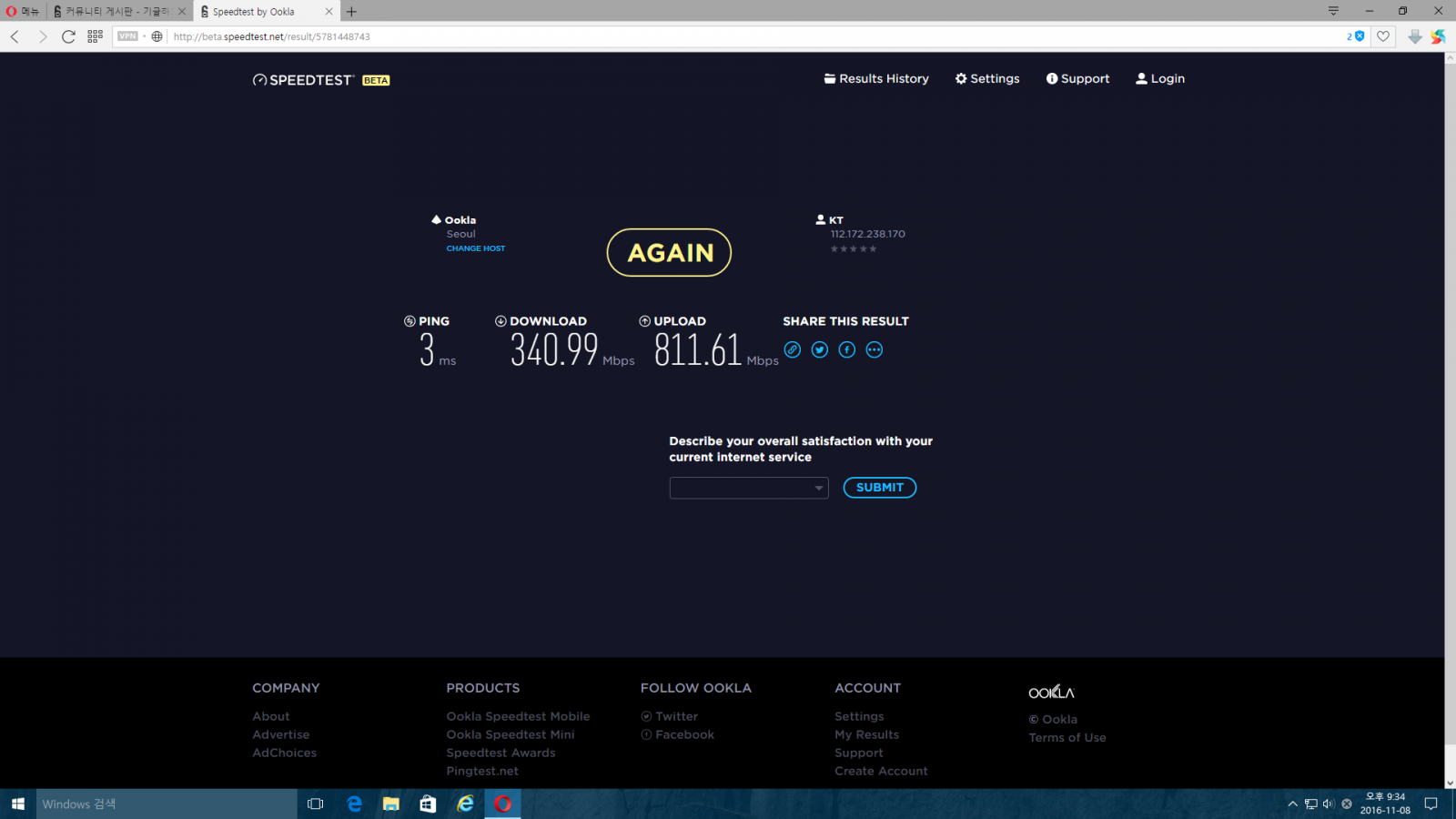1456x819 pixels.
Task: Click the CHANGE HOST link
Action: point(475,248)
